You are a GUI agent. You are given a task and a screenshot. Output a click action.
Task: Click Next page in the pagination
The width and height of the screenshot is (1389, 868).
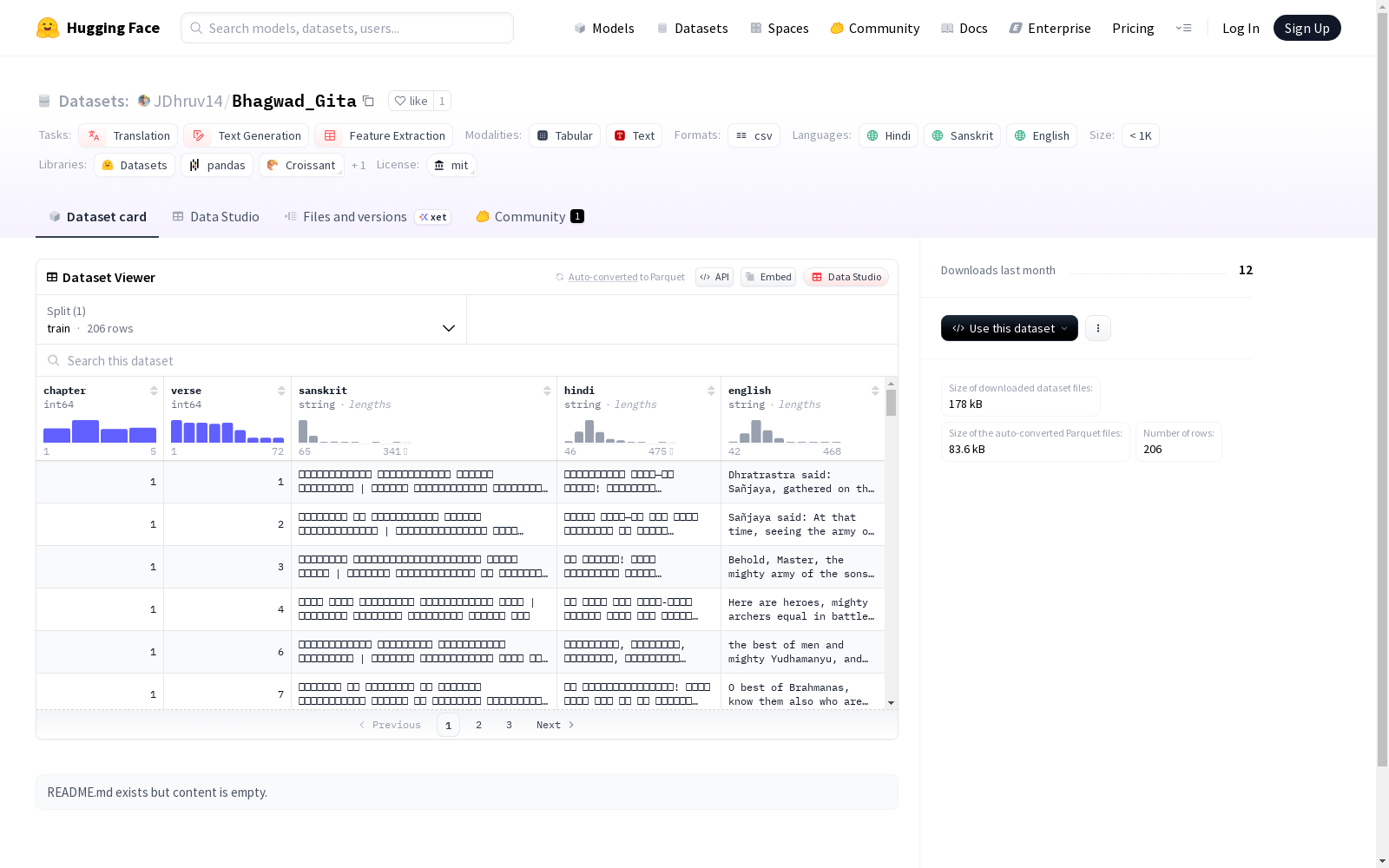[x=556, y=725]
